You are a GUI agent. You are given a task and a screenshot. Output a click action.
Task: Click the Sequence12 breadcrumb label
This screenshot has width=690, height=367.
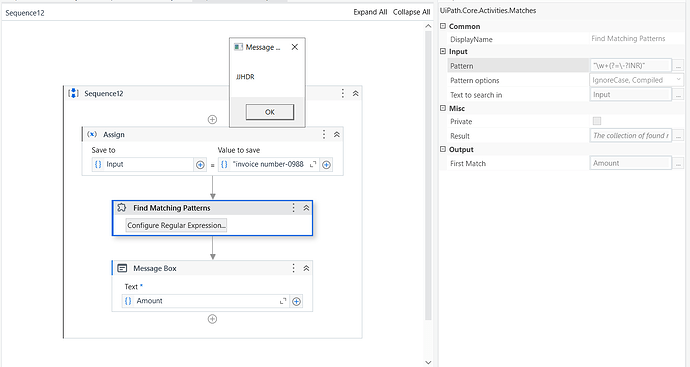(x=25, y=13)
